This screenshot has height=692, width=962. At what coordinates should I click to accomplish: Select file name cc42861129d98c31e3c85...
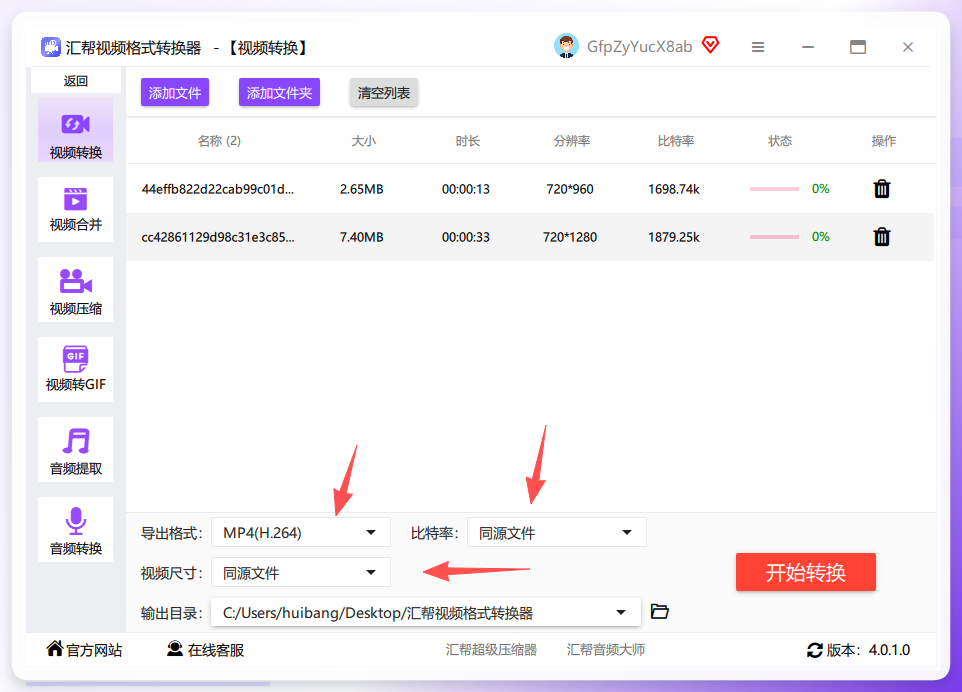pos(218,237)
